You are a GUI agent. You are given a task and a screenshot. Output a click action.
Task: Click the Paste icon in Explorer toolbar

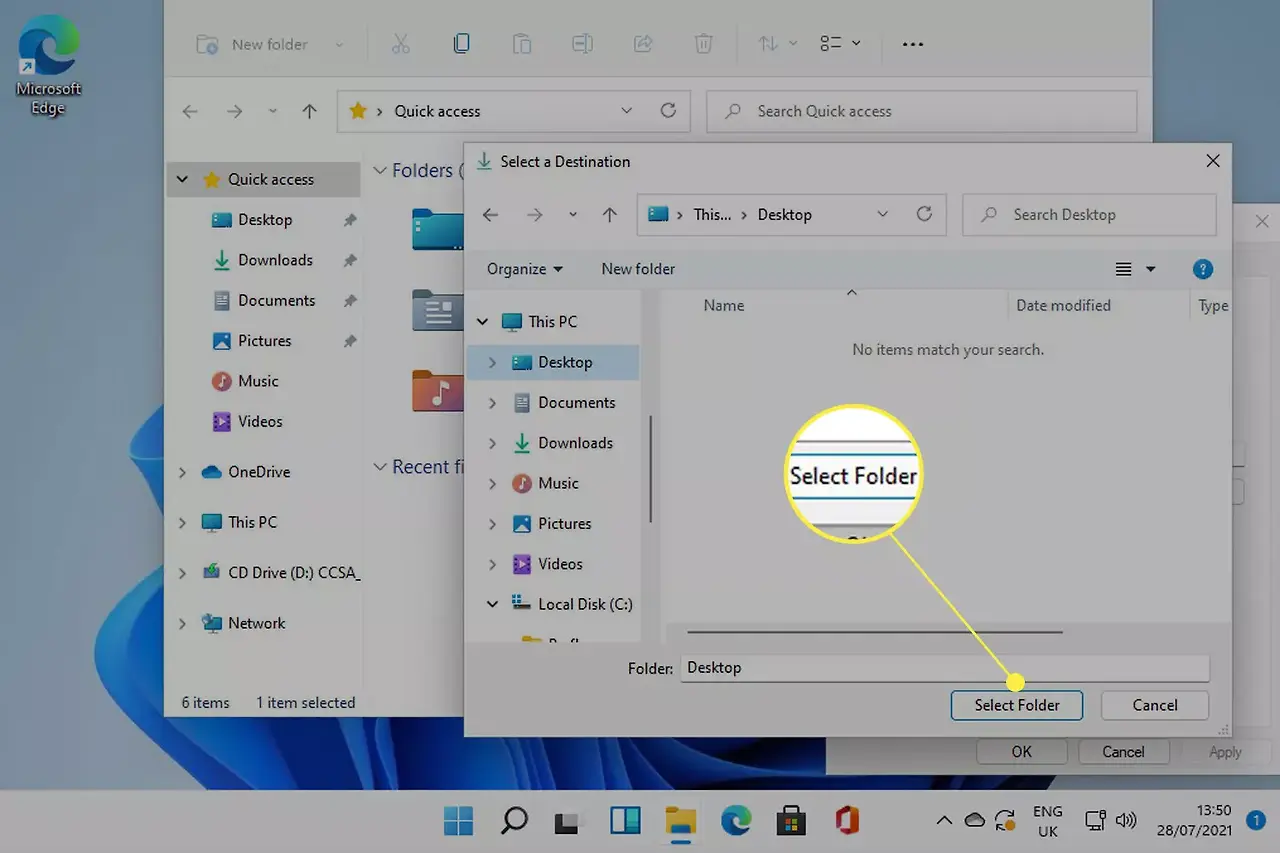[x=522, y=44]
